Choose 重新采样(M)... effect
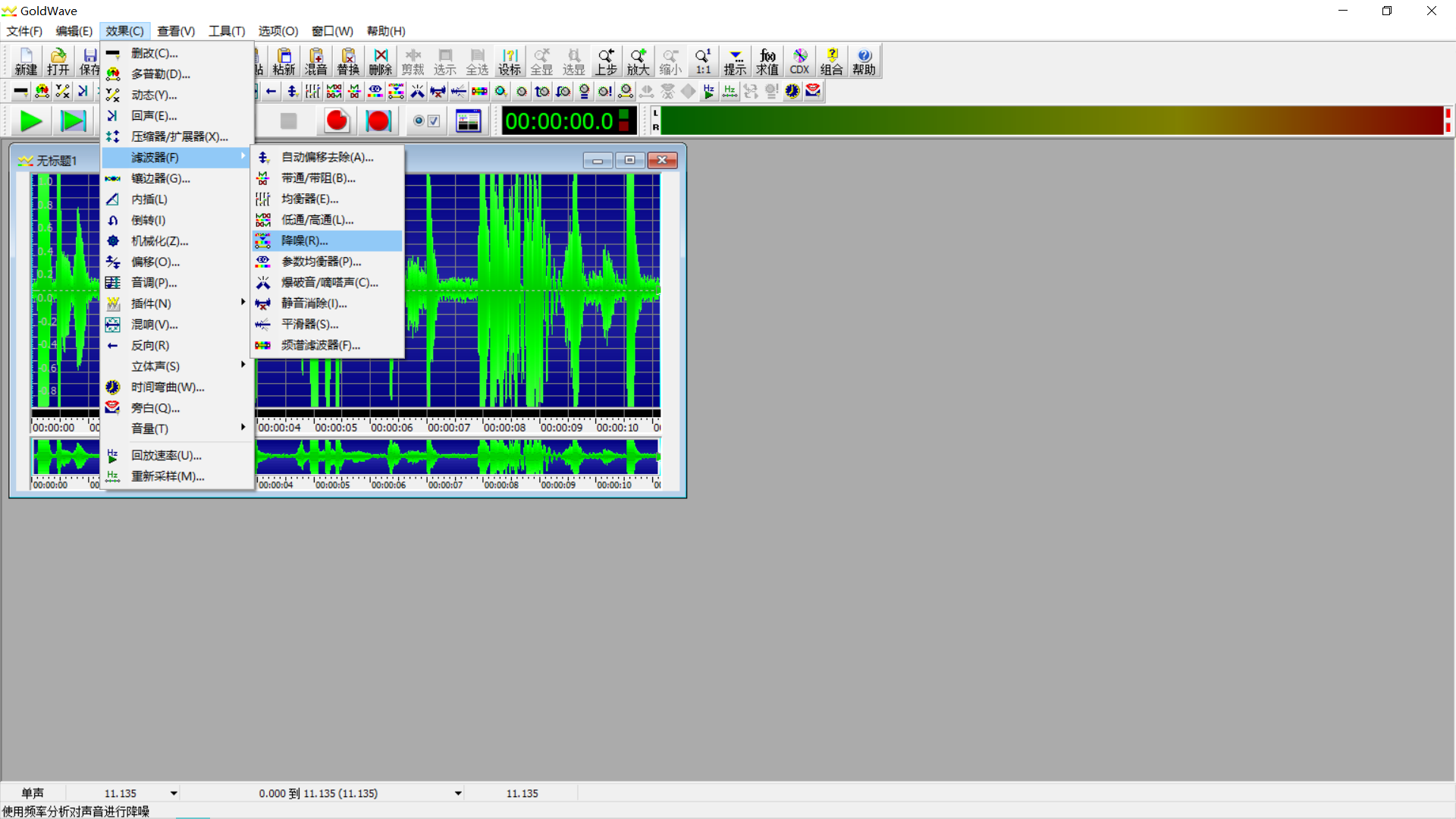Viewport: 1456px width, 819px height. tap(177, 476)
